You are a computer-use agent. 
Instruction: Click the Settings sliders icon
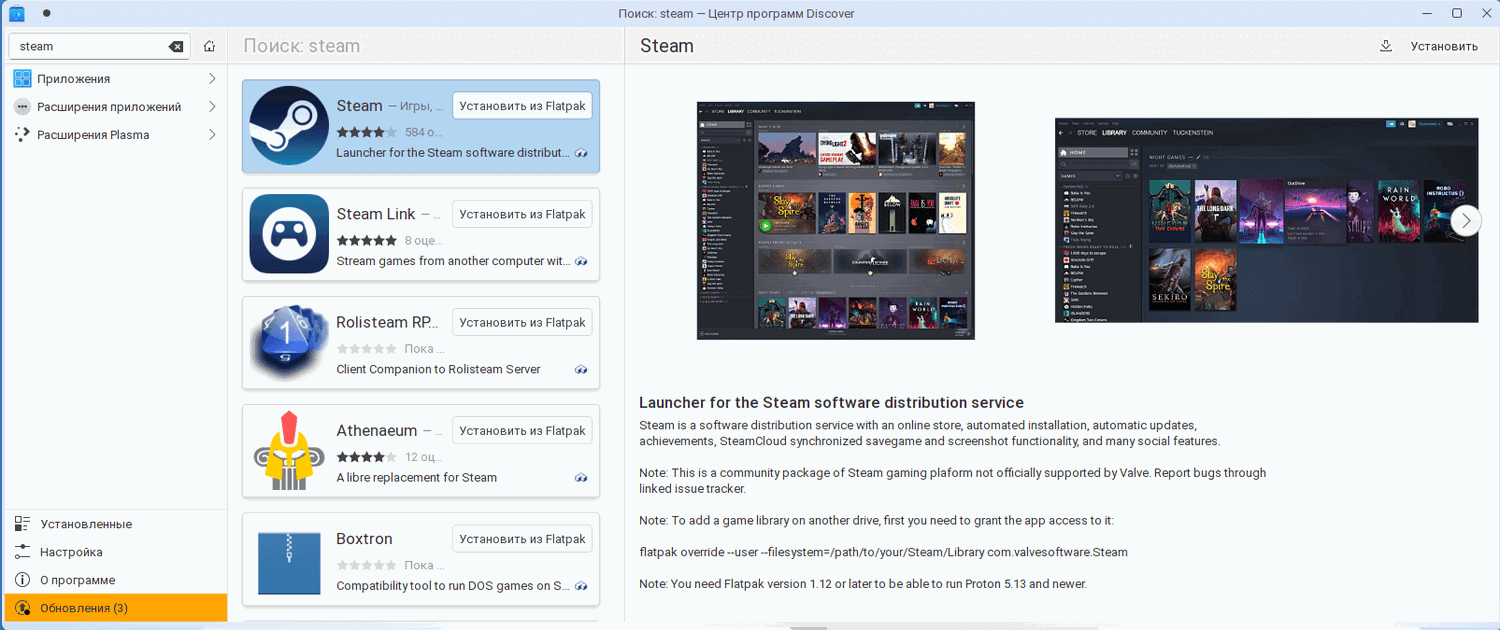click(22, 552)
